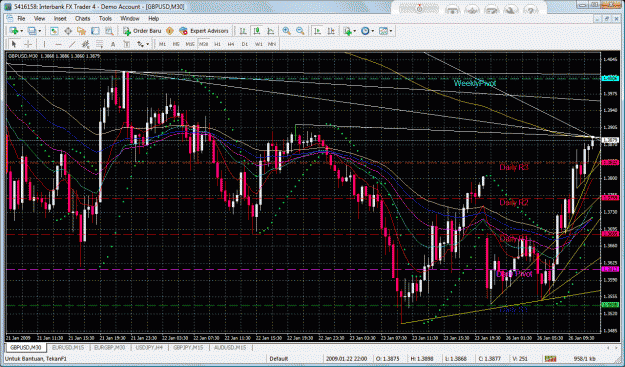Toggle the Auto Scroll chart icon

(x=317, y=31)
